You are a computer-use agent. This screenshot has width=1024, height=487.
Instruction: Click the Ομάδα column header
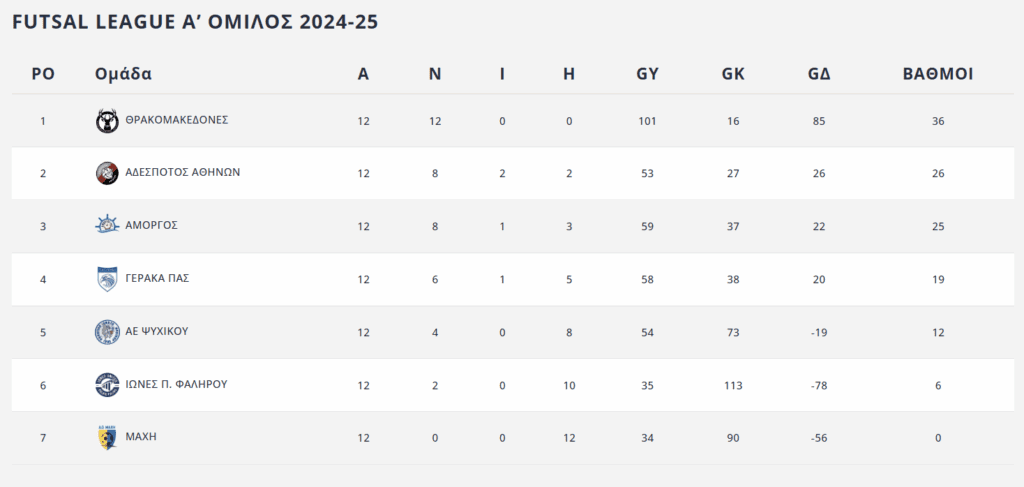(x=123, y=74)
